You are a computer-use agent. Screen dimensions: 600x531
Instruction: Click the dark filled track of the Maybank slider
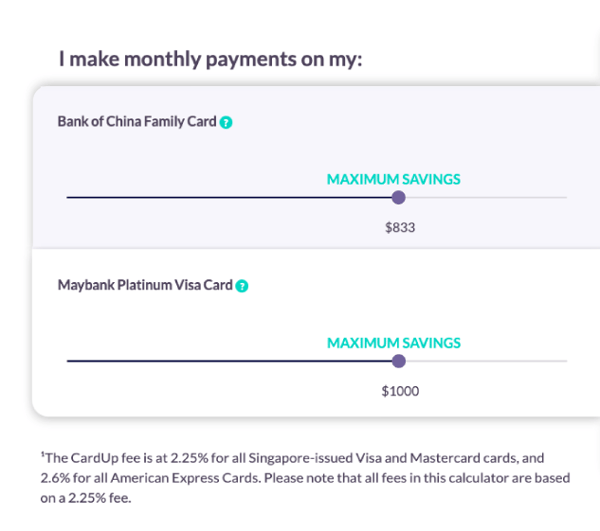(x=230, y=361)
